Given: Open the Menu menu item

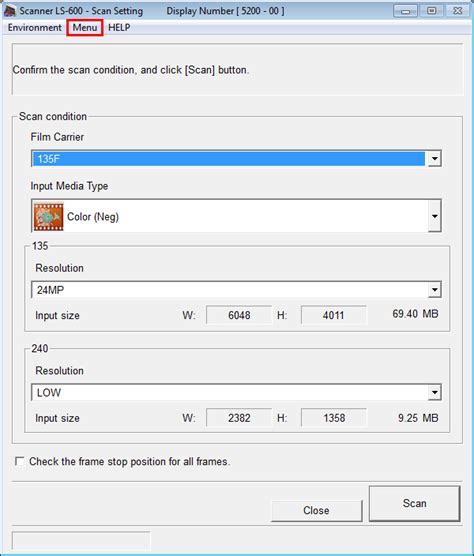Looking at the screenshot, I should (85, 27).
